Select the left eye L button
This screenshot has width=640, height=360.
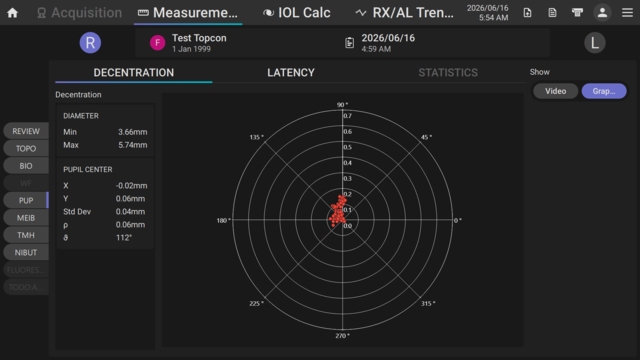pyautogui.click(x=595, y=42)
